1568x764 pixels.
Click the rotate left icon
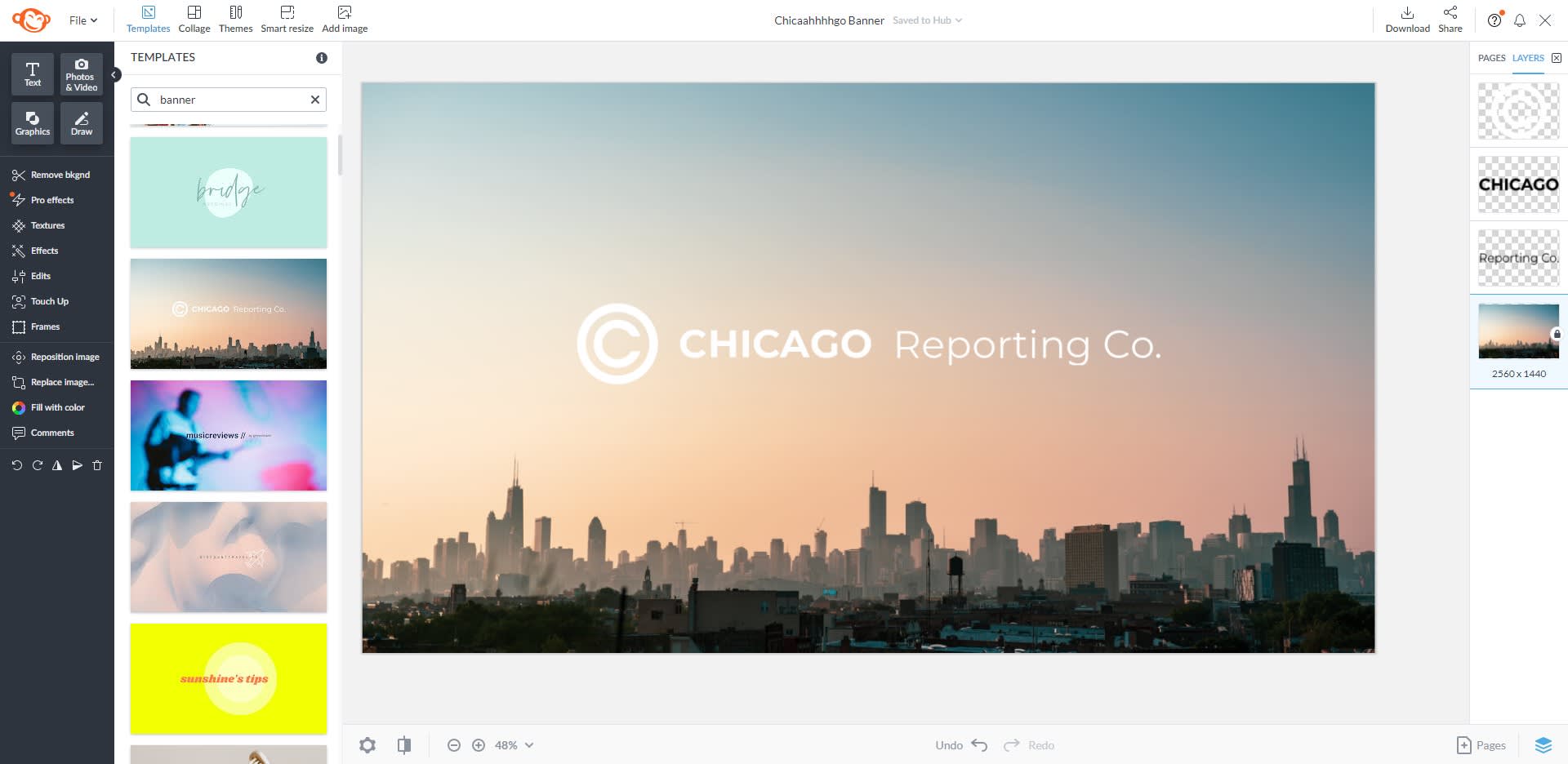click(17, 465)
